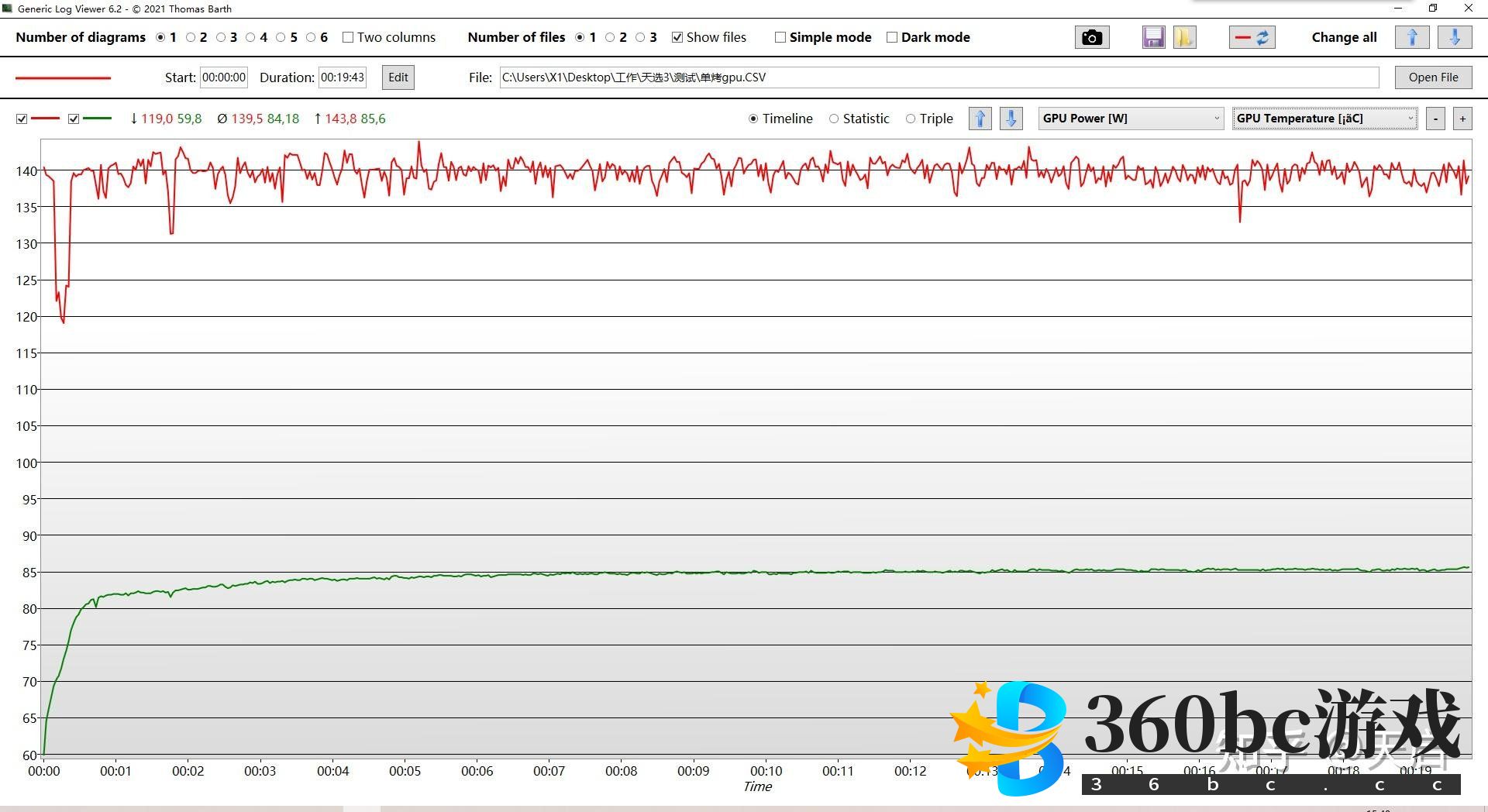The width and height of the screenshot is (1488, 812).
Task: Click the Edit button next to Duration
Action: [x=398, y=77]
